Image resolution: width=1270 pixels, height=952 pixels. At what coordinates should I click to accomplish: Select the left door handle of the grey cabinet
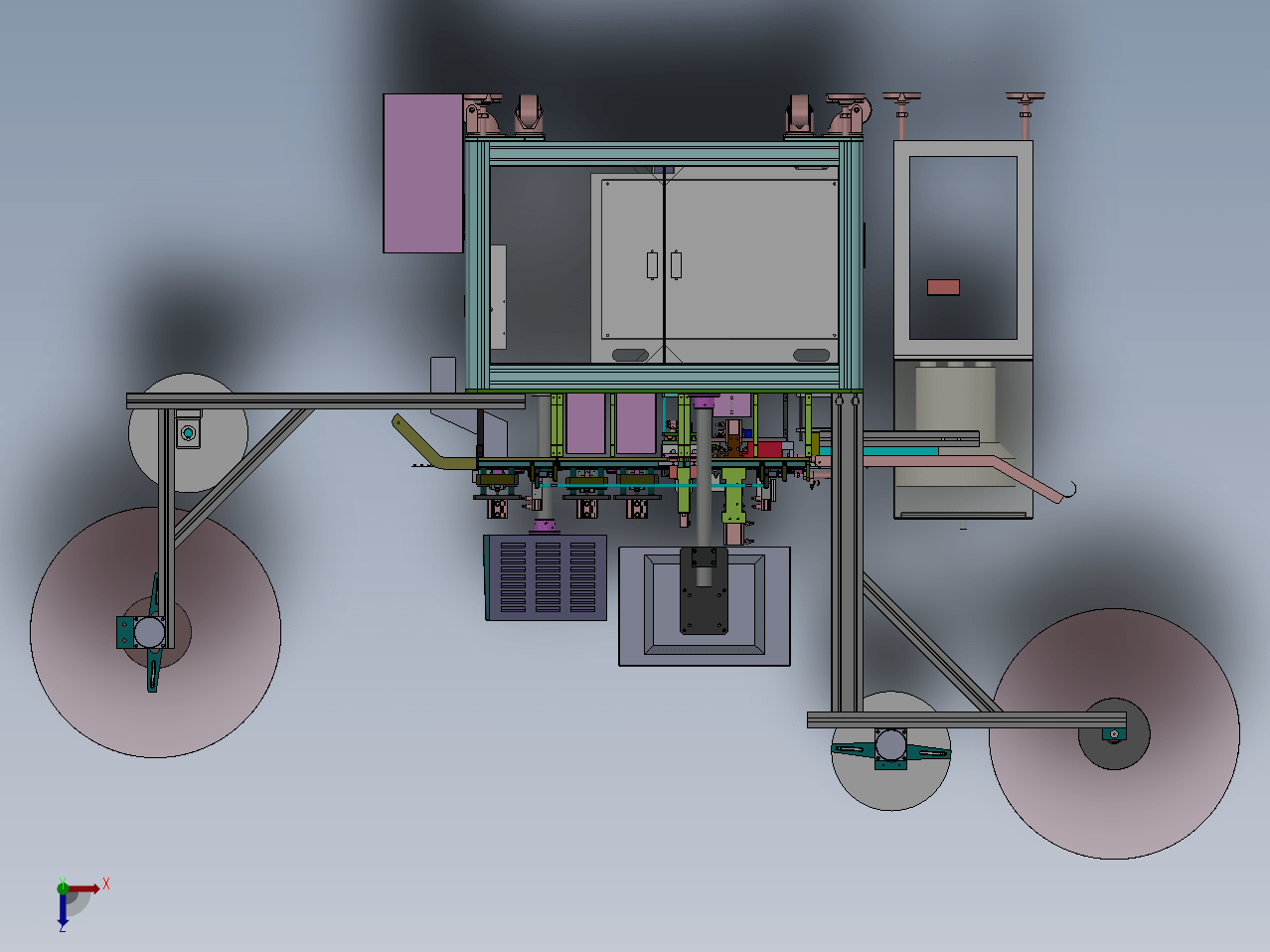(x=652, y=265)
